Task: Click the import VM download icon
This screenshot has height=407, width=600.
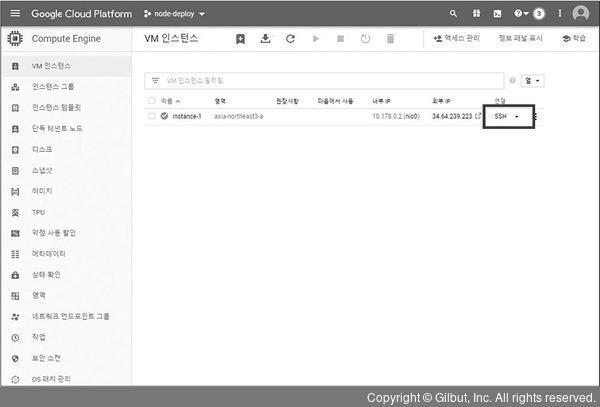Action: pyautogui.click(x=265, y=38)
